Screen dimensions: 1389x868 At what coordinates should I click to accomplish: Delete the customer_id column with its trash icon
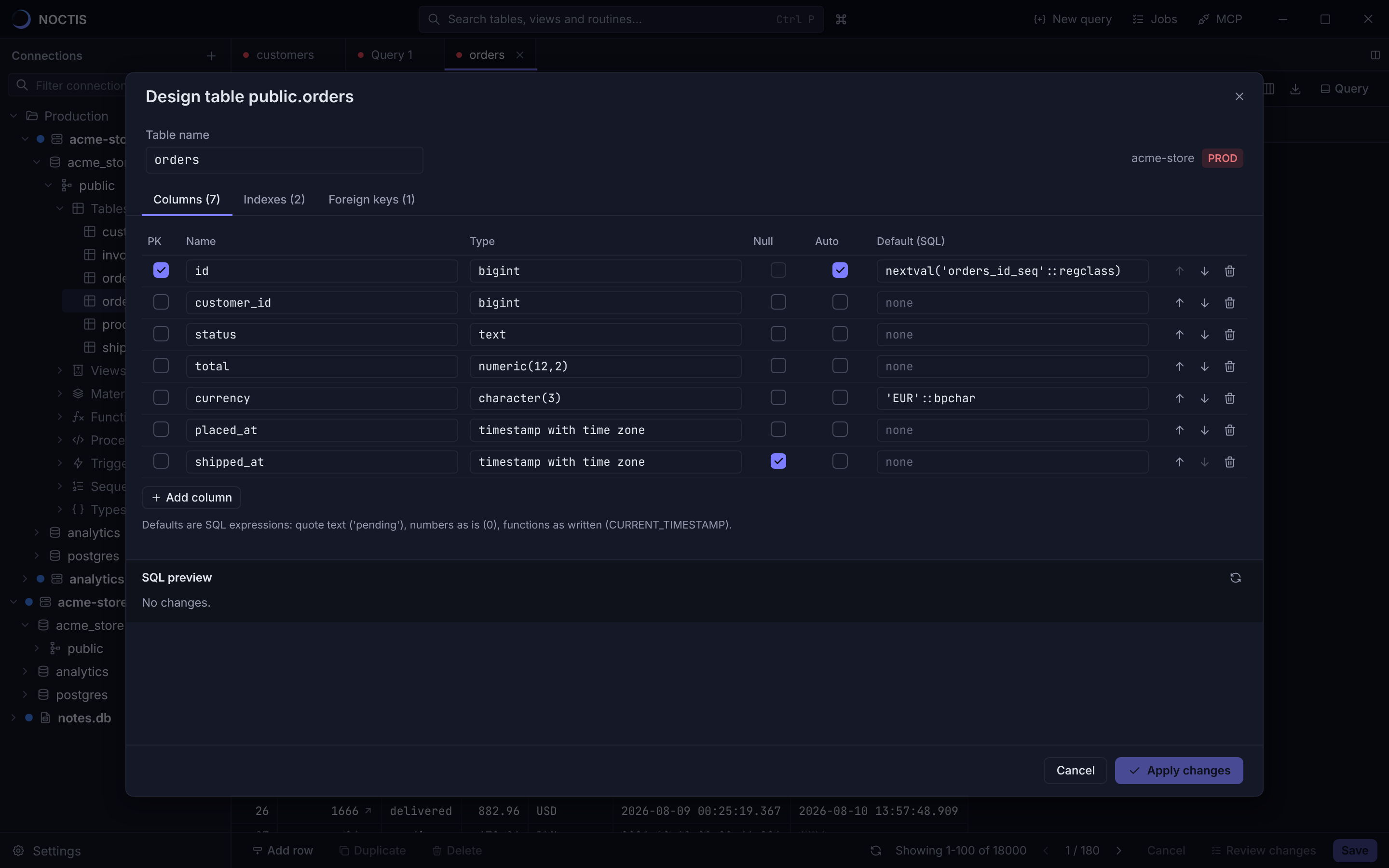(1229, 302)
